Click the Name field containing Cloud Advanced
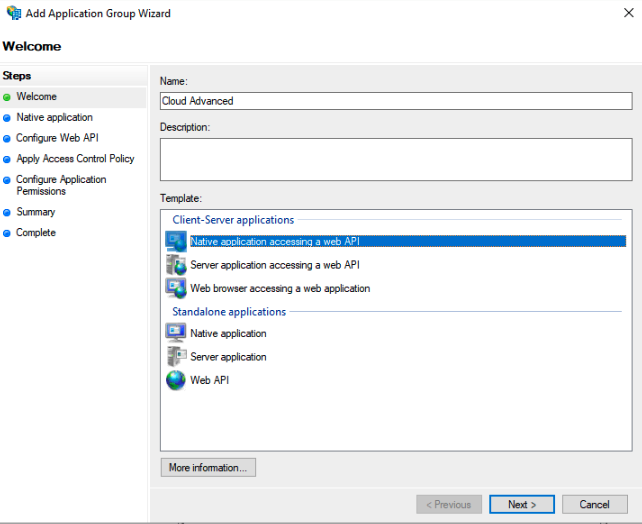642x524 pixels. pyautogui.click(x=395, y=101)
